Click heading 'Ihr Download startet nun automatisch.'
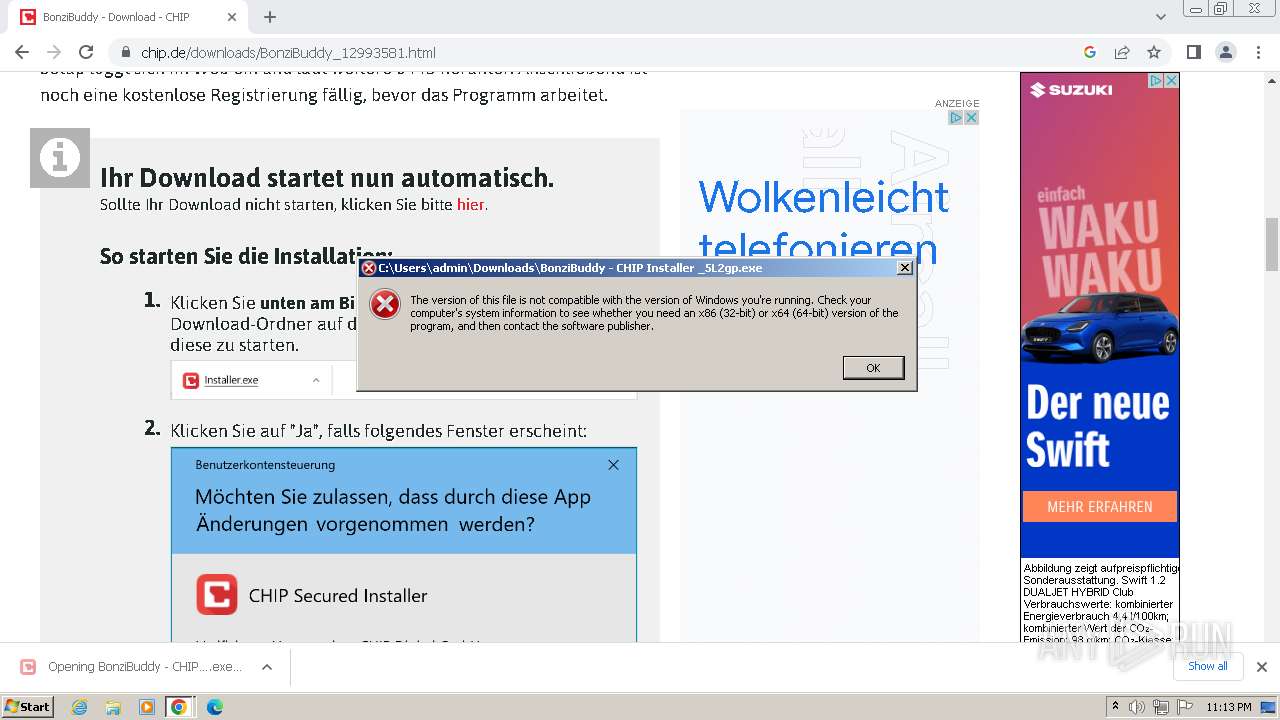 (x=327, y=178)
